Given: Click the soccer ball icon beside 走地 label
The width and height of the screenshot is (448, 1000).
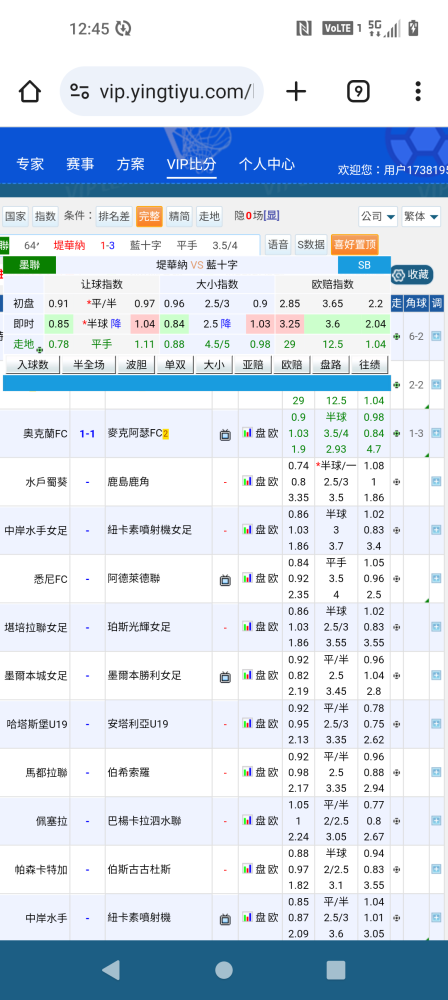Looking at the screenshot, I should [x=40, y=349].
